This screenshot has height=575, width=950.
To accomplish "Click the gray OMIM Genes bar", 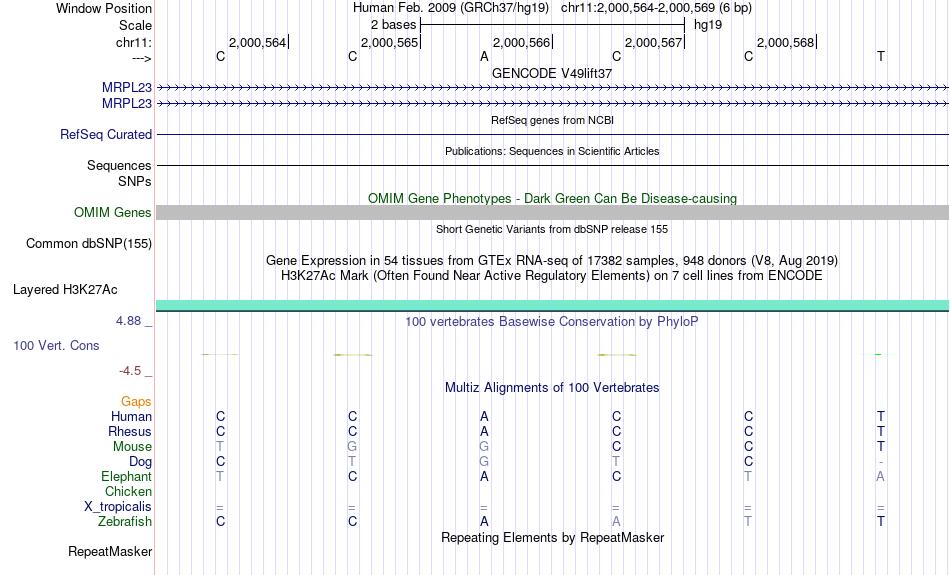I will click(x=553, y=213).
